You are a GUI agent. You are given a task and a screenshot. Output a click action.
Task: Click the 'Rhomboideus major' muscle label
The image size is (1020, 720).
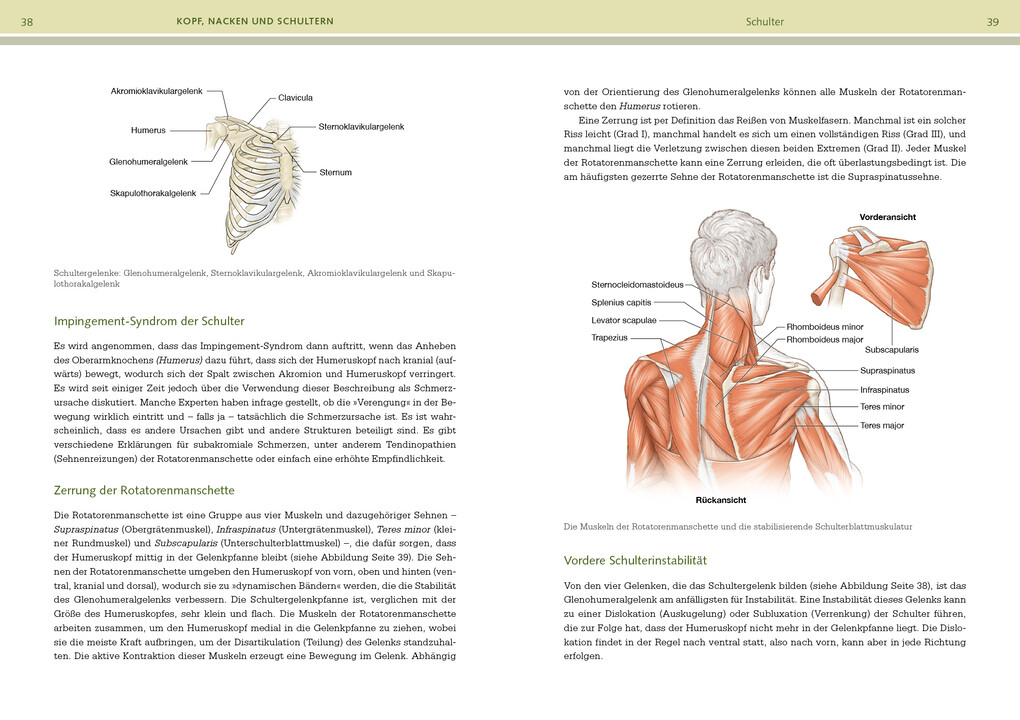tap(825, 340)
